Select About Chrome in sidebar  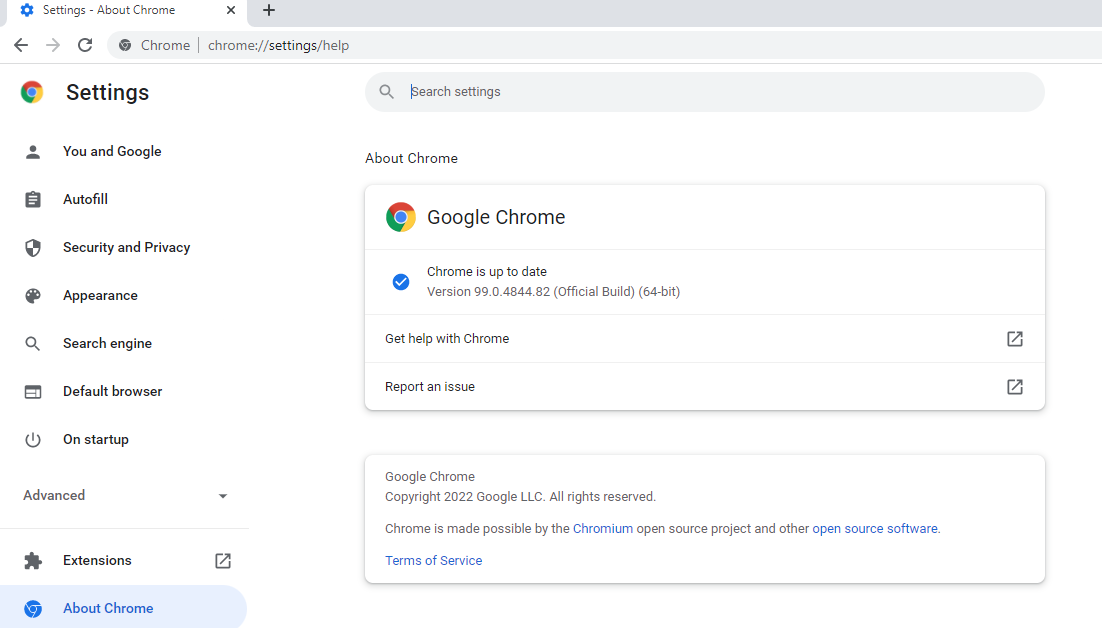[x=108, y=608]
